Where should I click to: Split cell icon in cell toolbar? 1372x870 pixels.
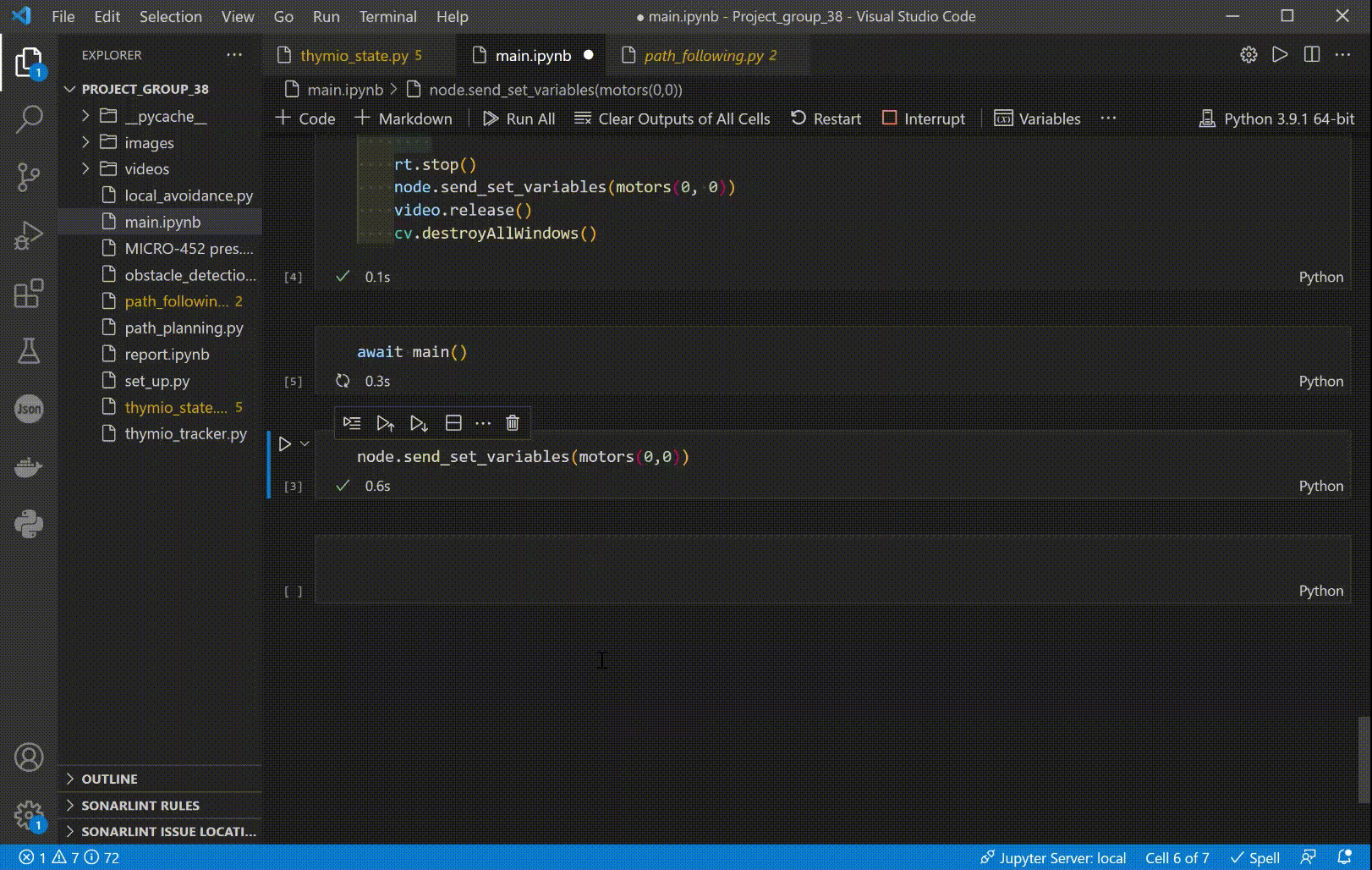tap(453, 423)
